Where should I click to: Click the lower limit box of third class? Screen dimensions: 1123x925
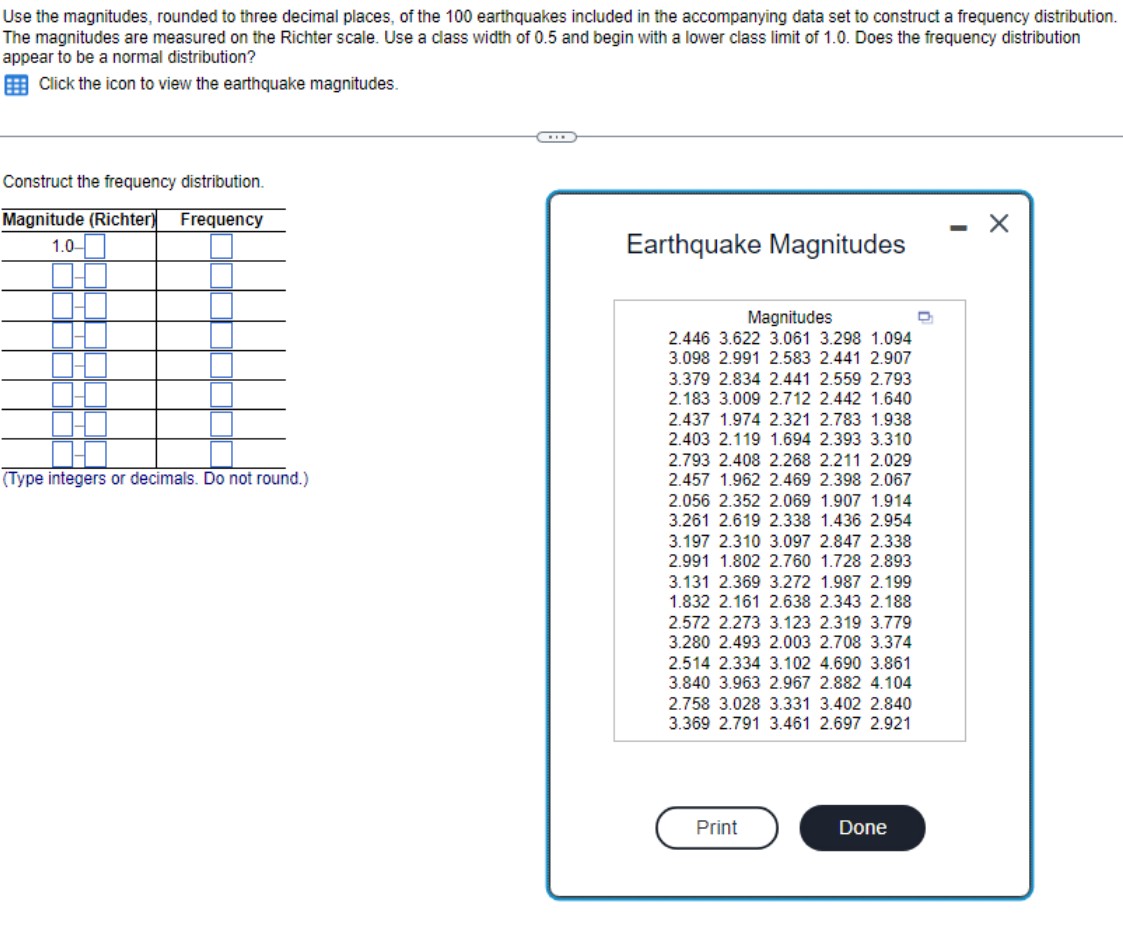(62, 306)
